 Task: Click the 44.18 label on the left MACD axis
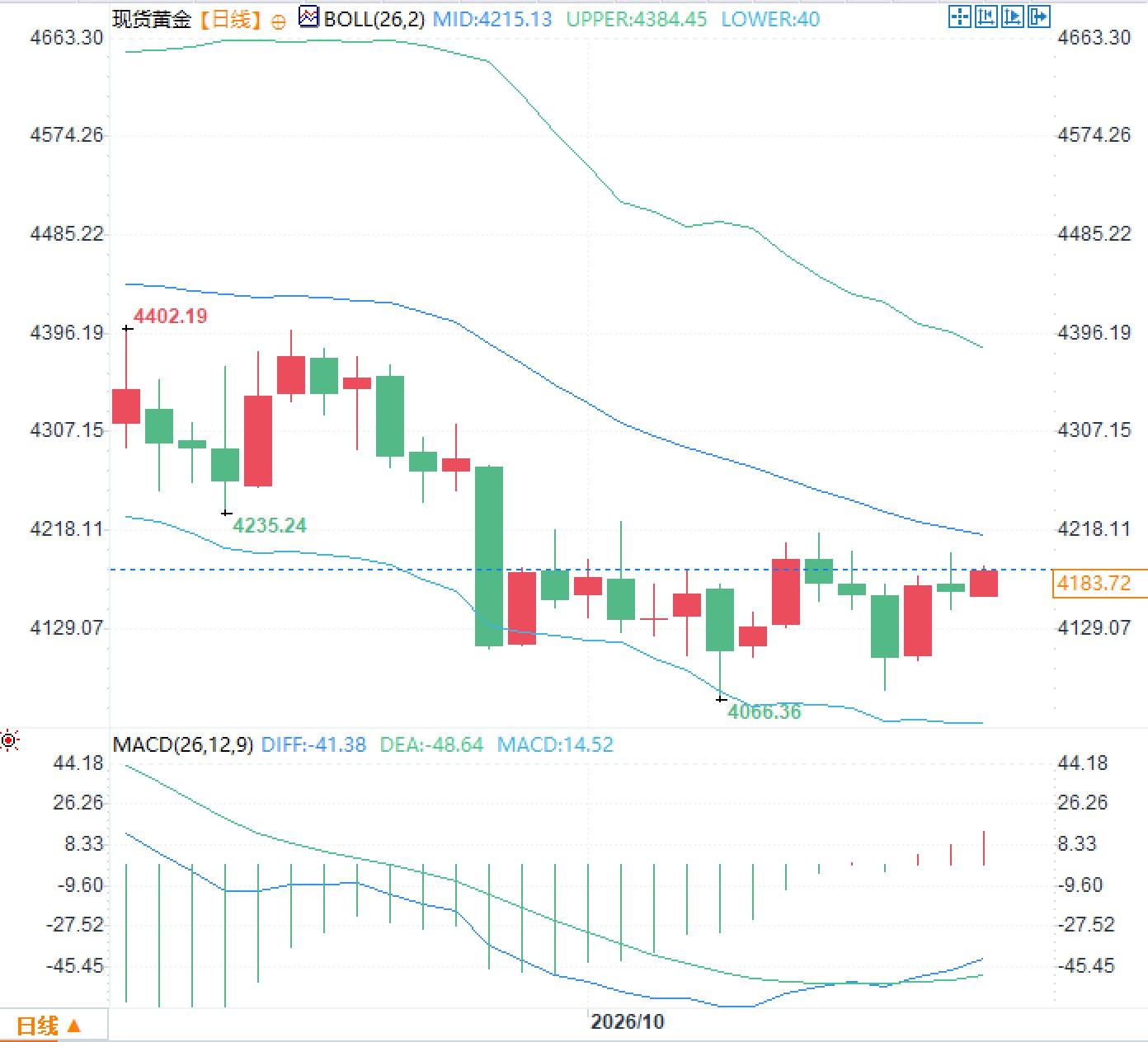point(79,763)
